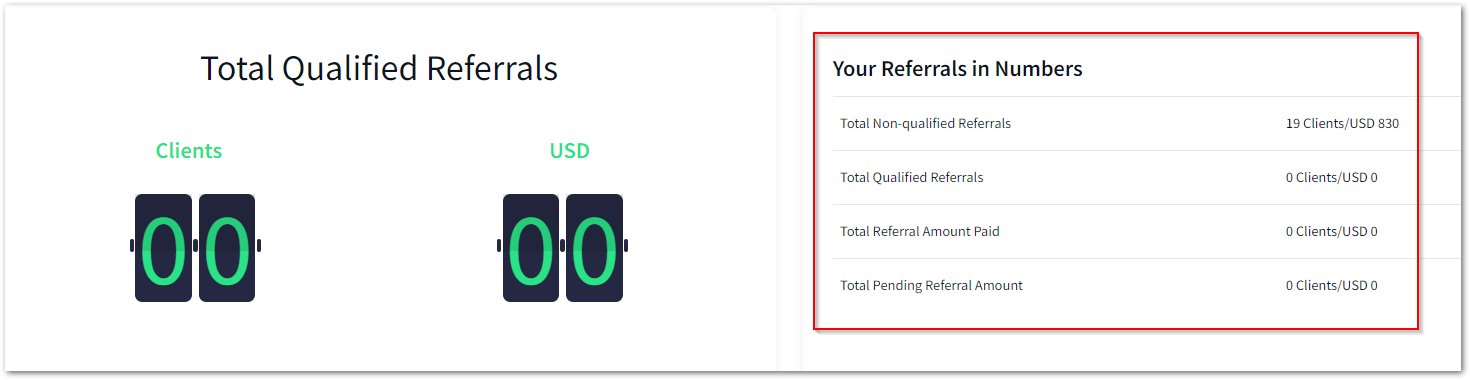Click the Total Qualified Referrals large heading
Screen dimensions: 1470x380
pyautogui.click(x=379, y=69)
